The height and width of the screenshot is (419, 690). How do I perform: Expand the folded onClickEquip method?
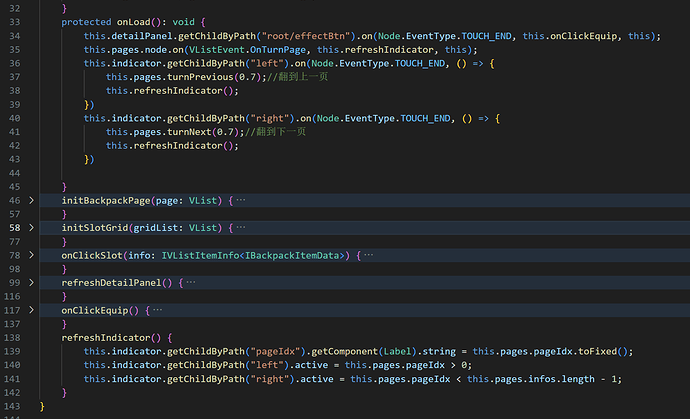click(x=31, y=310)
